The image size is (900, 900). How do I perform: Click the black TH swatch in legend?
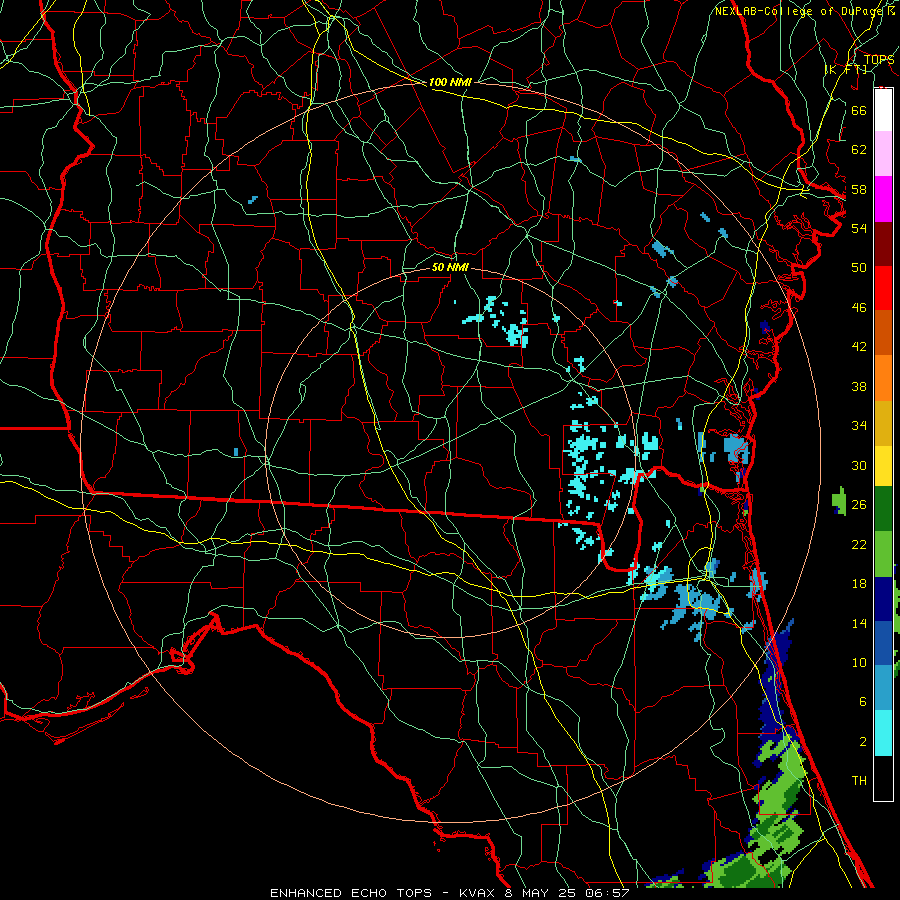point(883,778)
